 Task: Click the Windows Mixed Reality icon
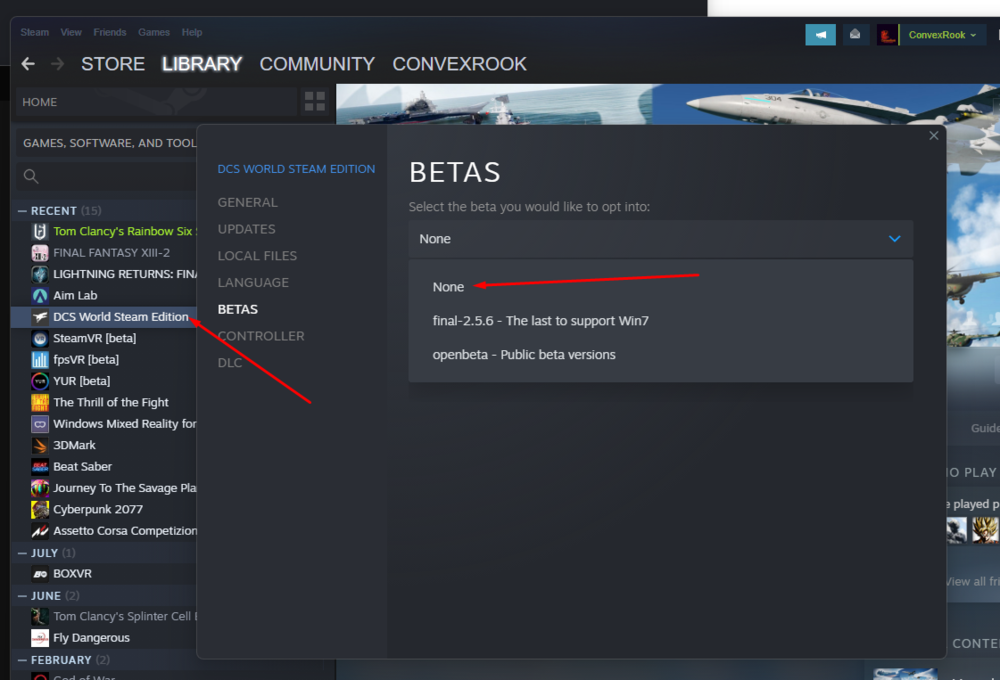click(x=40, y=424)
